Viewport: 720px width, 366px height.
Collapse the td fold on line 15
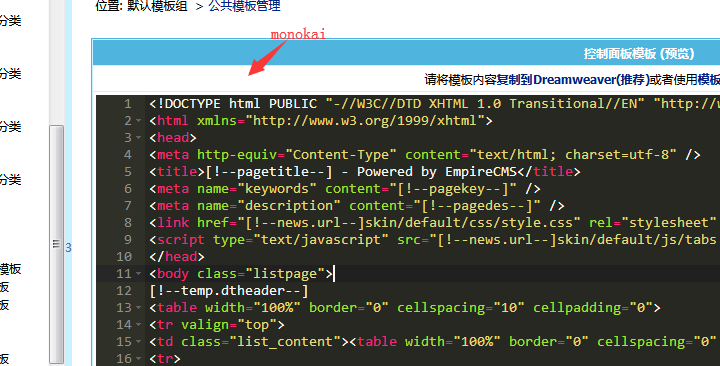(x=139, y=342)
